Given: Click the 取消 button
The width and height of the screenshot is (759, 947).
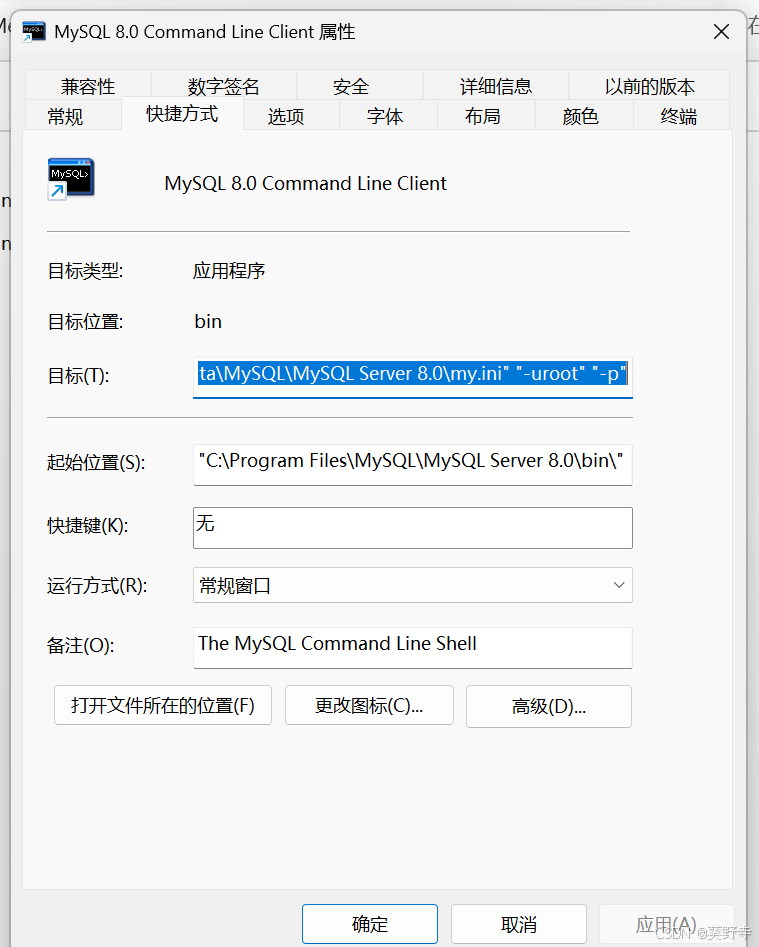Looking at the screenshot, I should pyautogui.click(x=519, y=923).
